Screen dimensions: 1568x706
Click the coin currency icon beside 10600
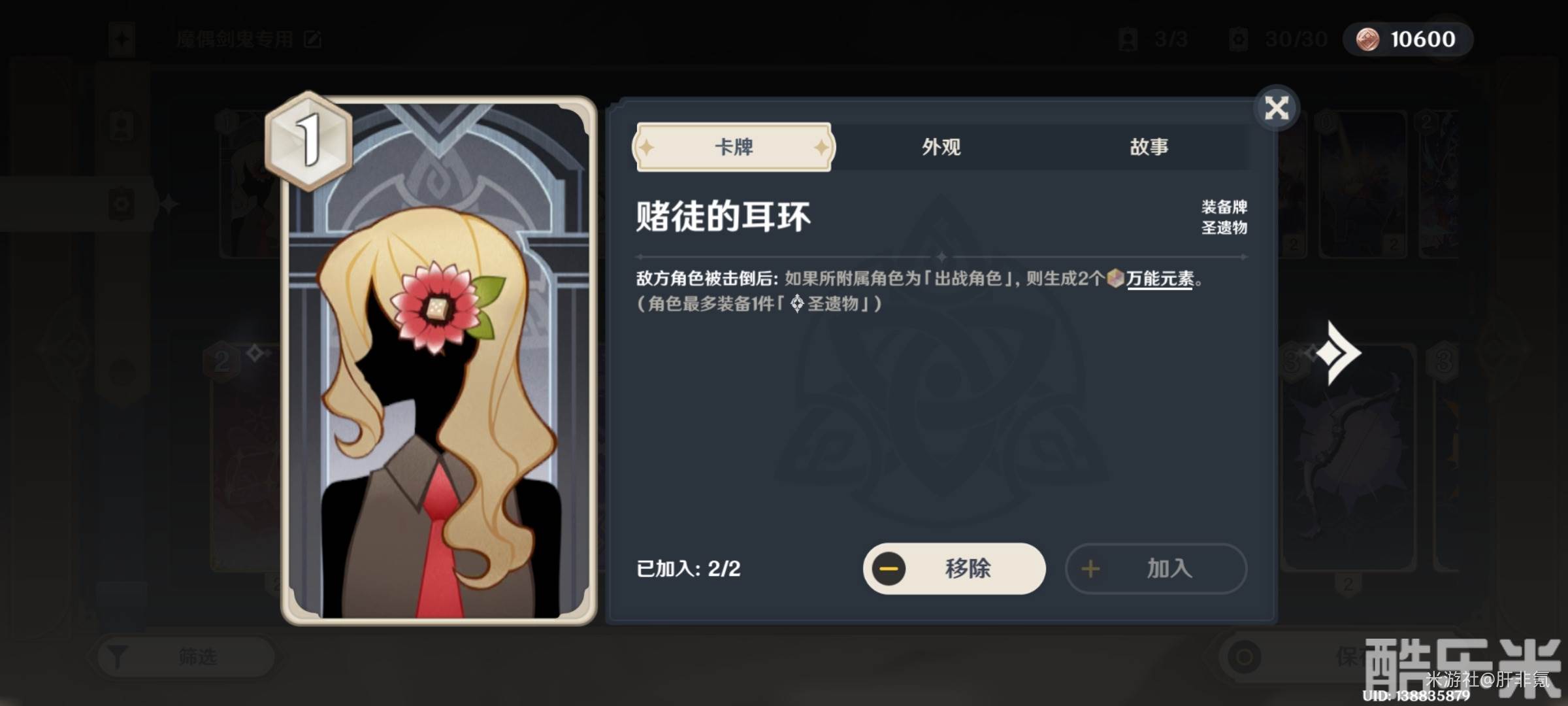click(1368, 39)
